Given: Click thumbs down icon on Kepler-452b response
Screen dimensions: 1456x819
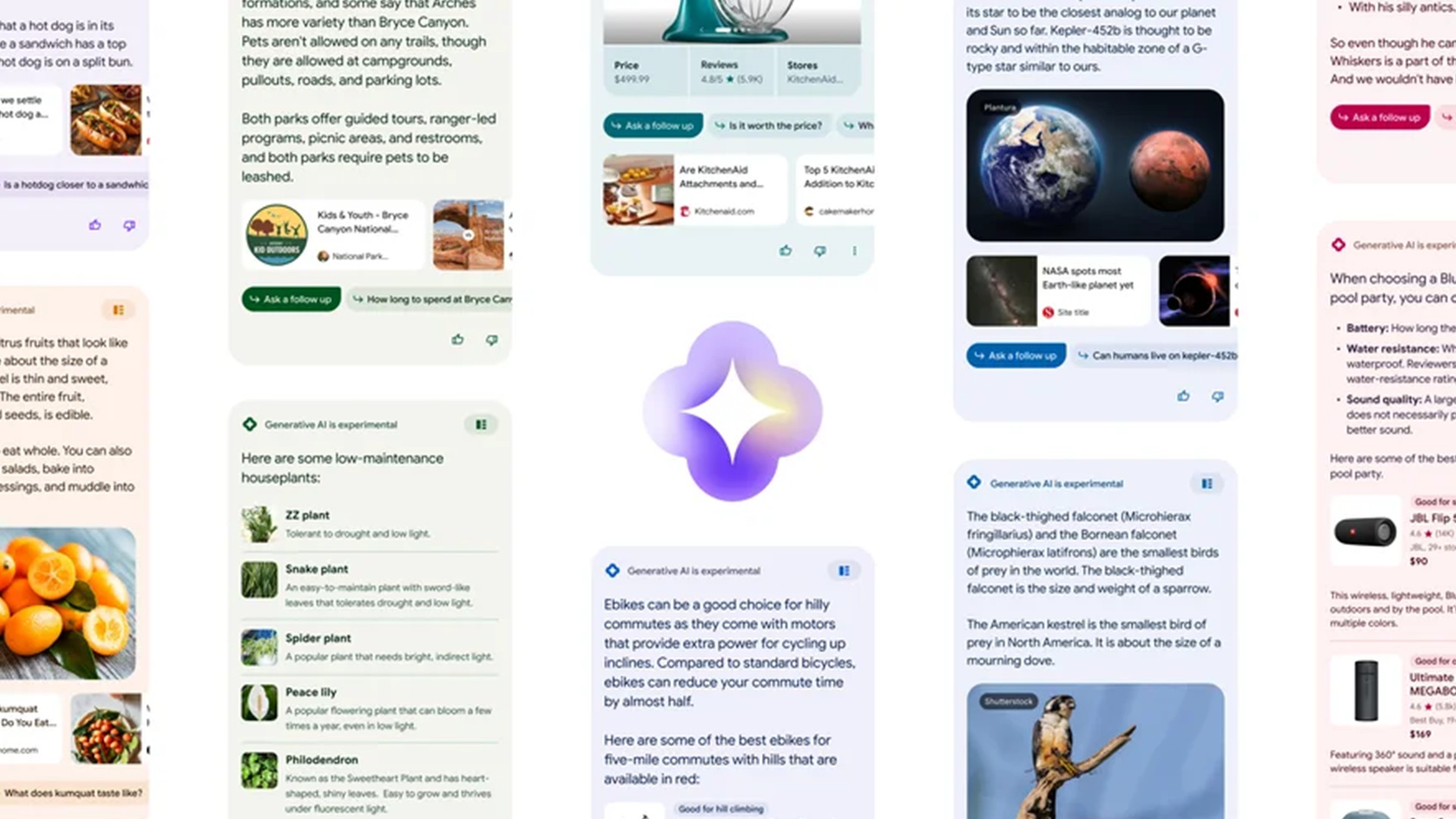Looking at the screenshot, I should point(1218,395).
